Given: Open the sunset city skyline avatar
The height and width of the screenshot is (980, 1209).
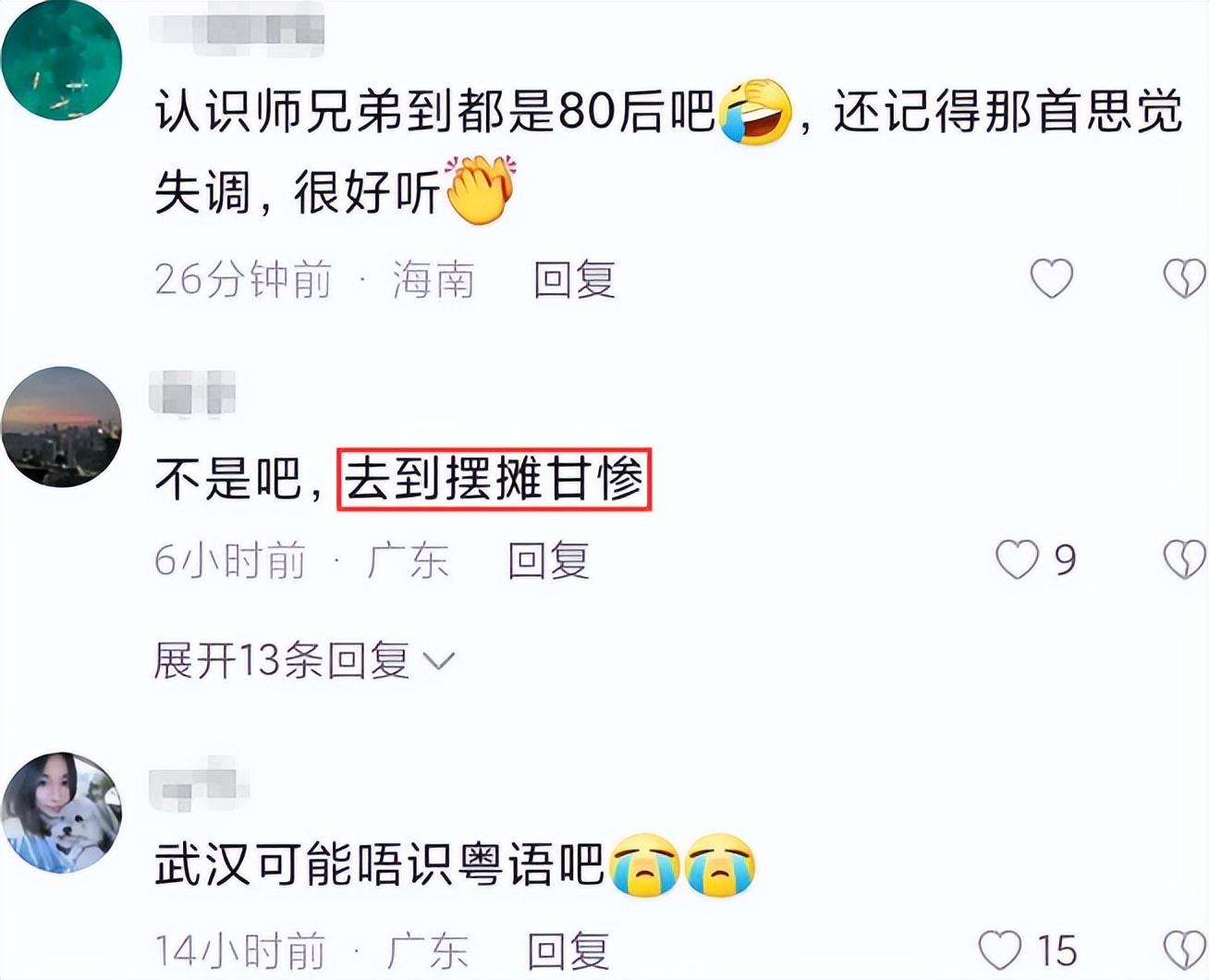Looking at the screenshot, I should 61,427.
